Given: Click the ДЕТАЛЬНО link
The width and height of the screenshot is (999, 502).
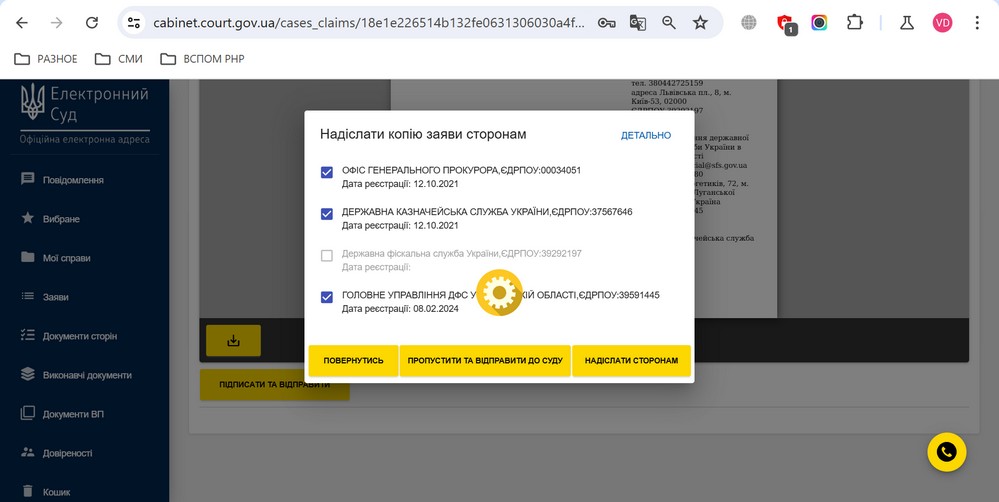Looking at the screenshot, I should [646, 135].
